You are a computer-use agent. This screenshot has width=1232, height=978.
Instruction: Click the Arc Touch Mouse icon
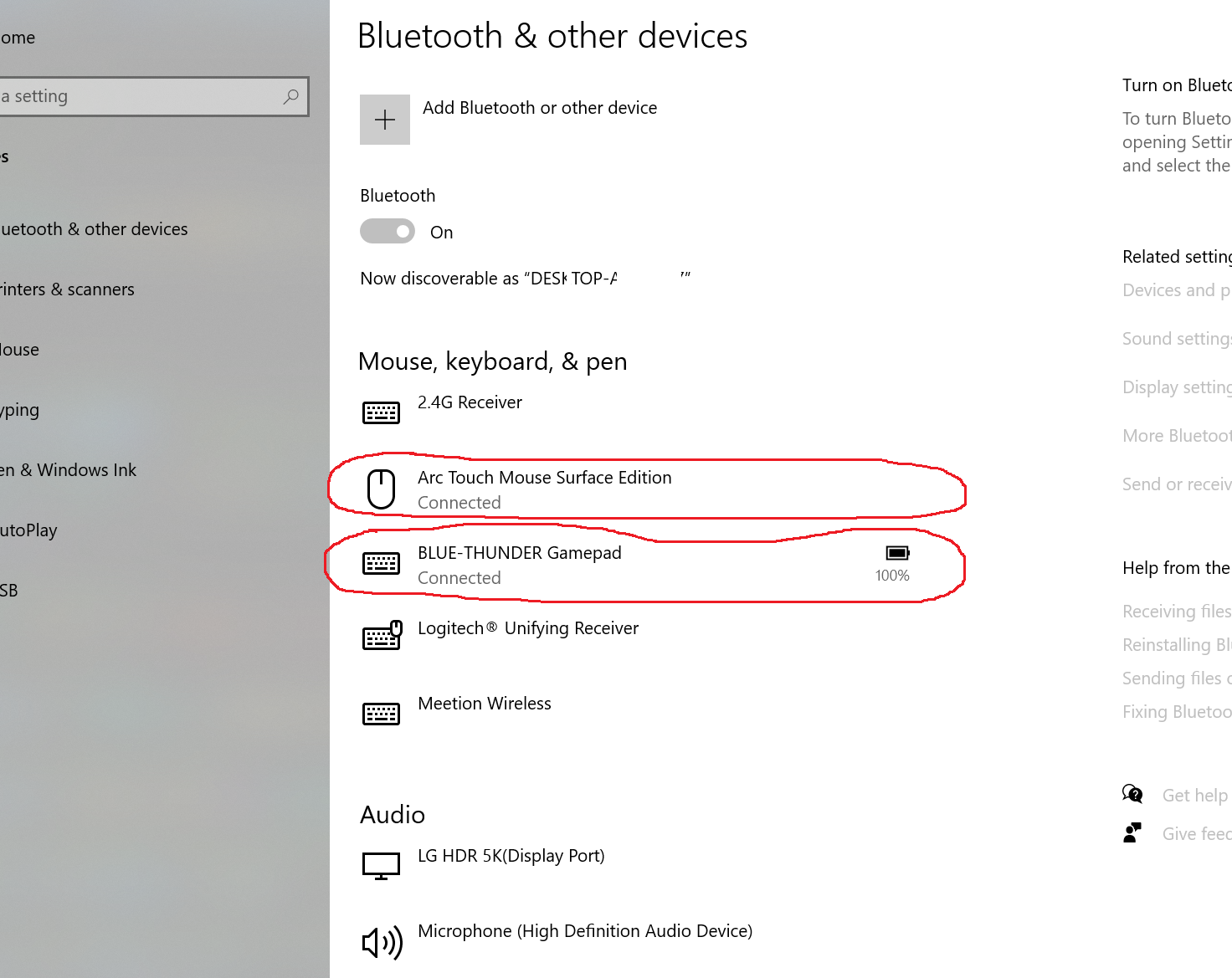point(382,487)
